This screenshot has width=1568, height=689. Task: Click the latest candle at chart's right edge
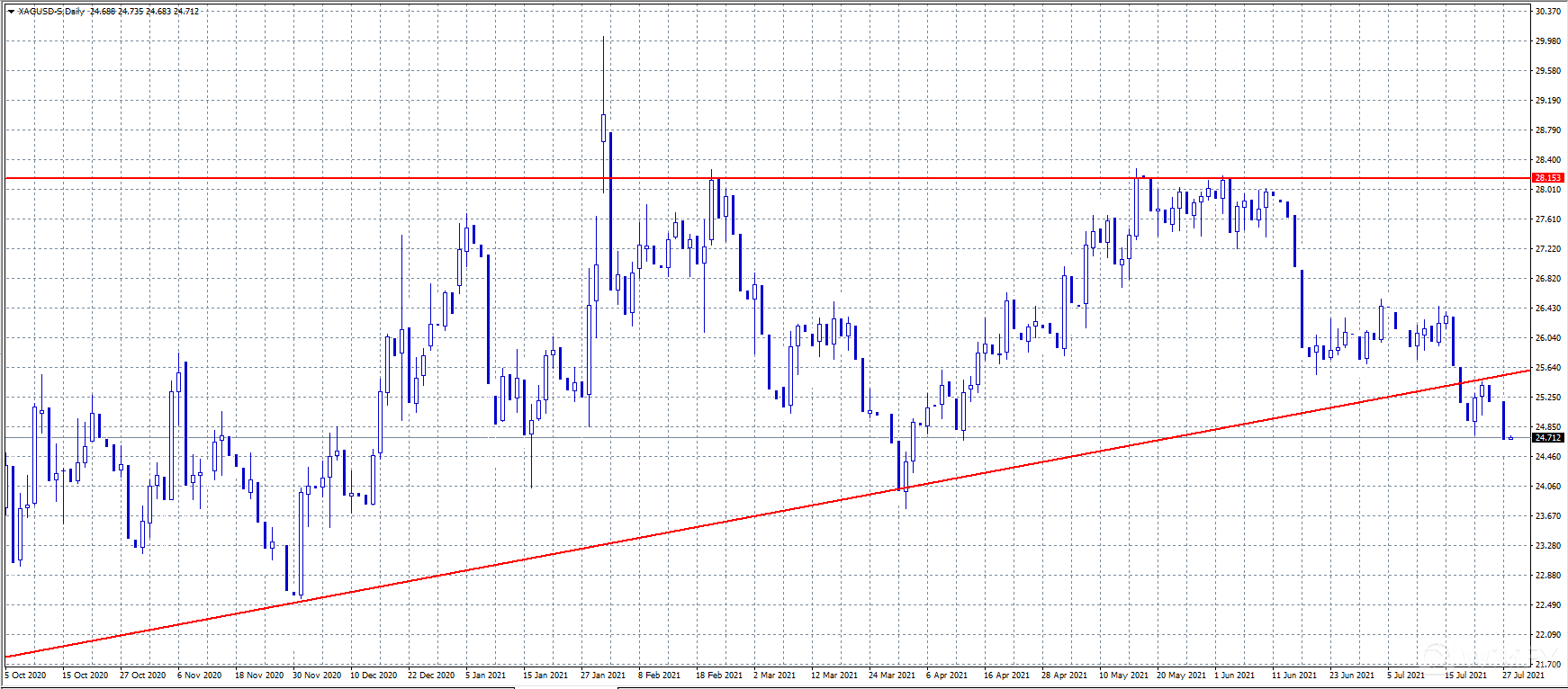[x=1510, y=438]
